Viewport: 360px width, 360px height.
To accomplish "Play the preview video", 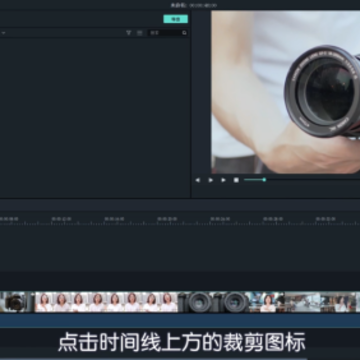I will [x=211, y=180].
